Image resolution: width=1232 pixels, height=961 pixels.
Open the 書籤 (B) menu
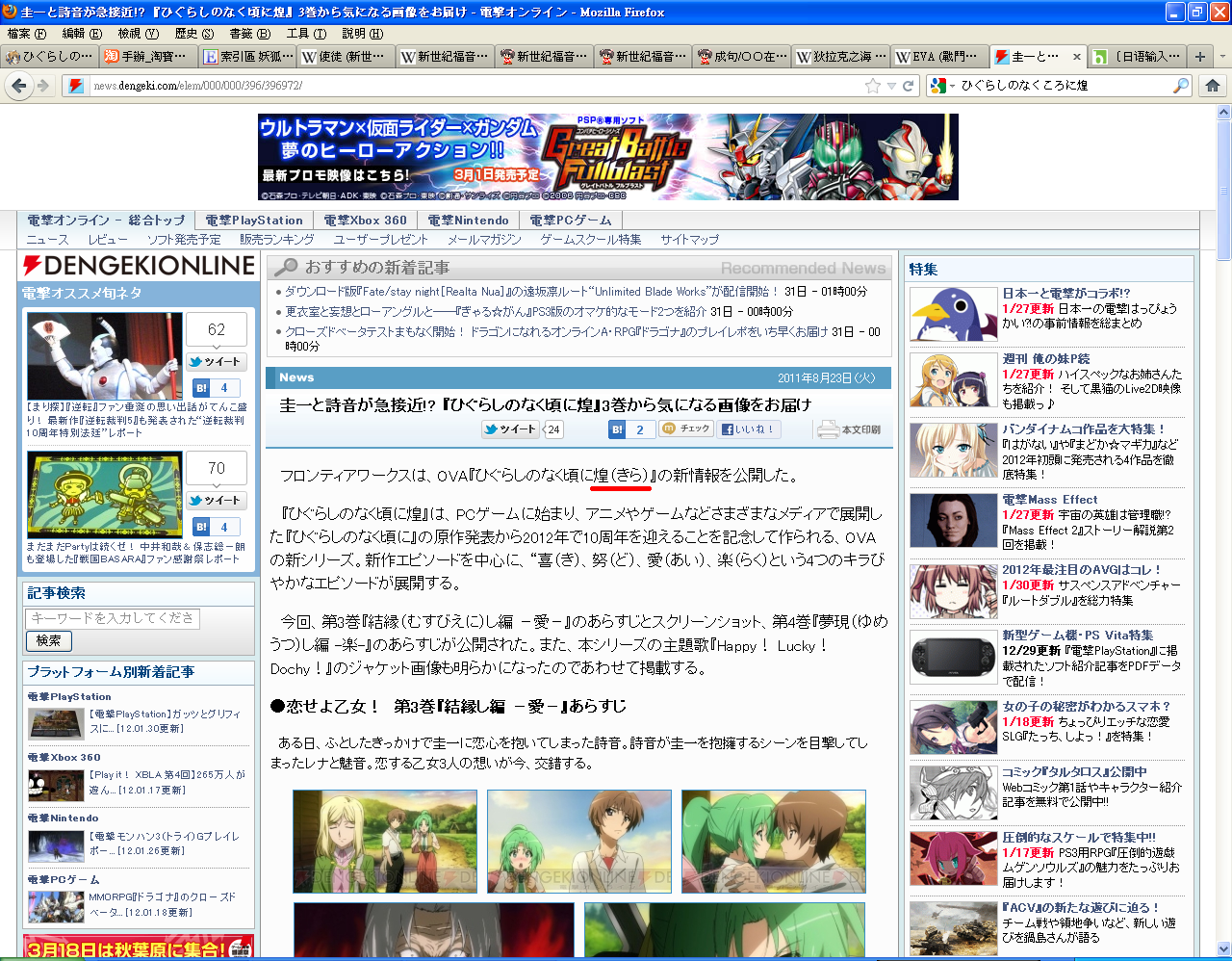pyautogui.click(x=250, y=34)
